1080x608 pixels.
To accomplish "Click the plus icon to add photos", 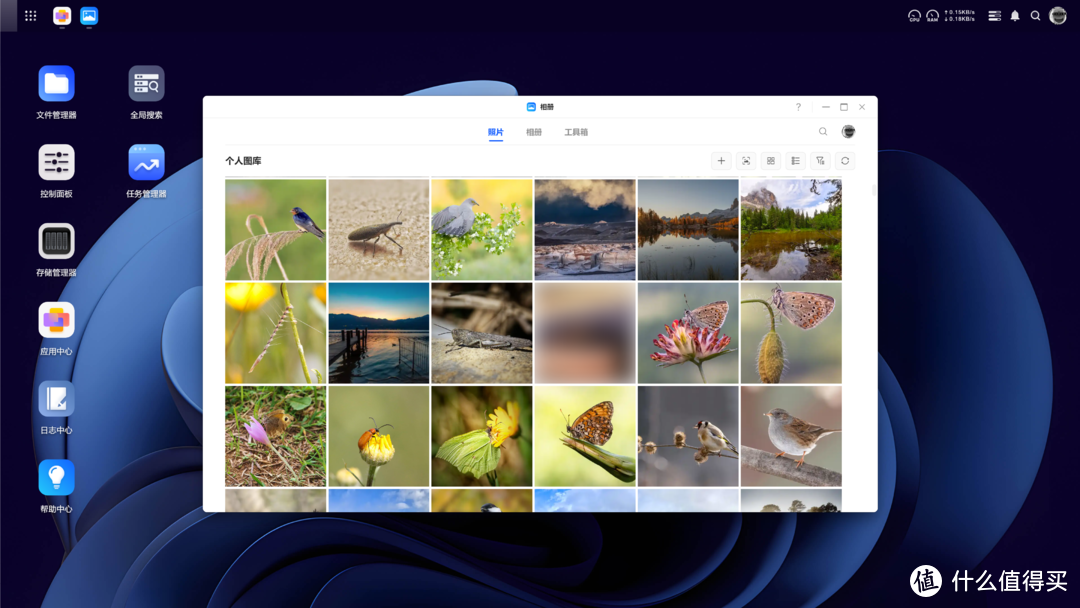I will point(721,161).
